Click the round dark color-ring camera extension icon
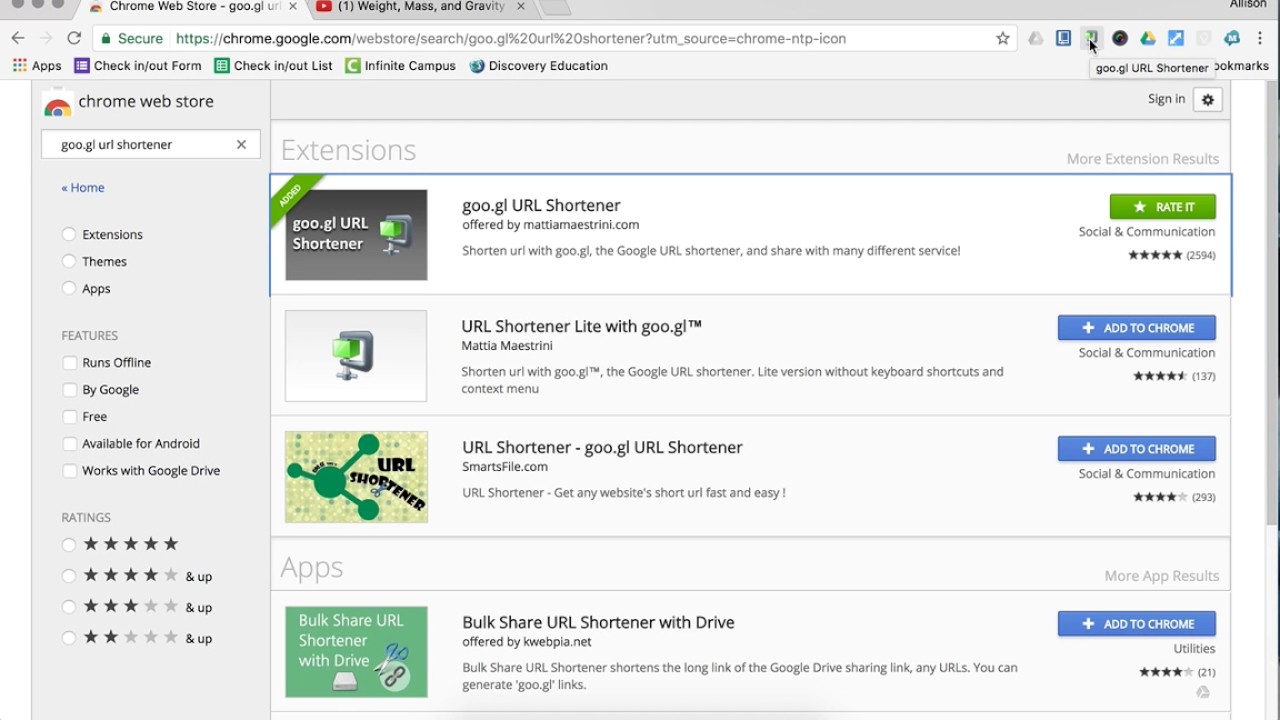1280x720 pixels. pos(1120,38)
